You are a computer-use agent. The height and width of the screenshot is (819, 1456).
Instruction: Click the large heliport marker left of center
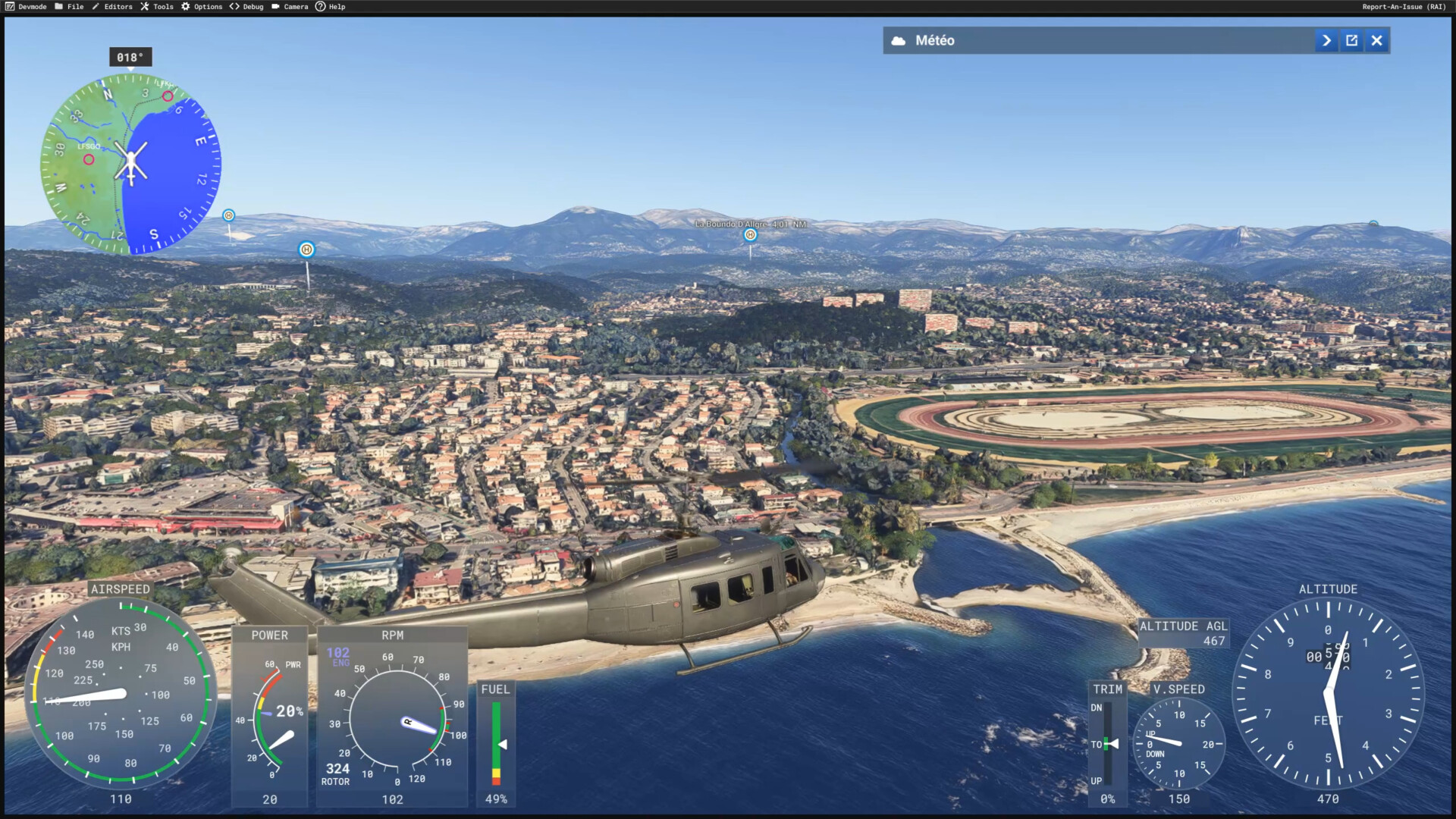[306, 249]
